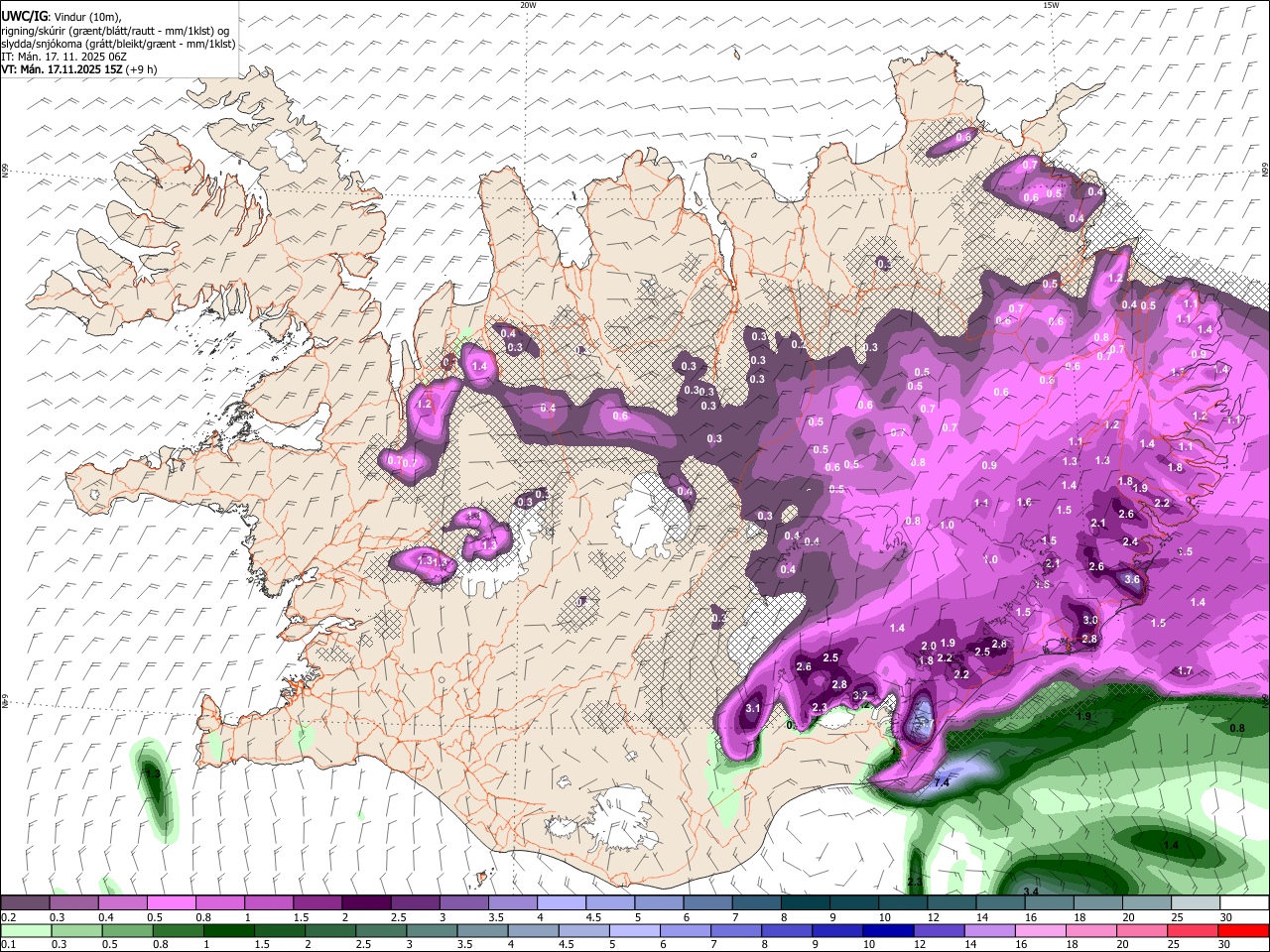Click the 15W longitude label

pos(1050,5)
